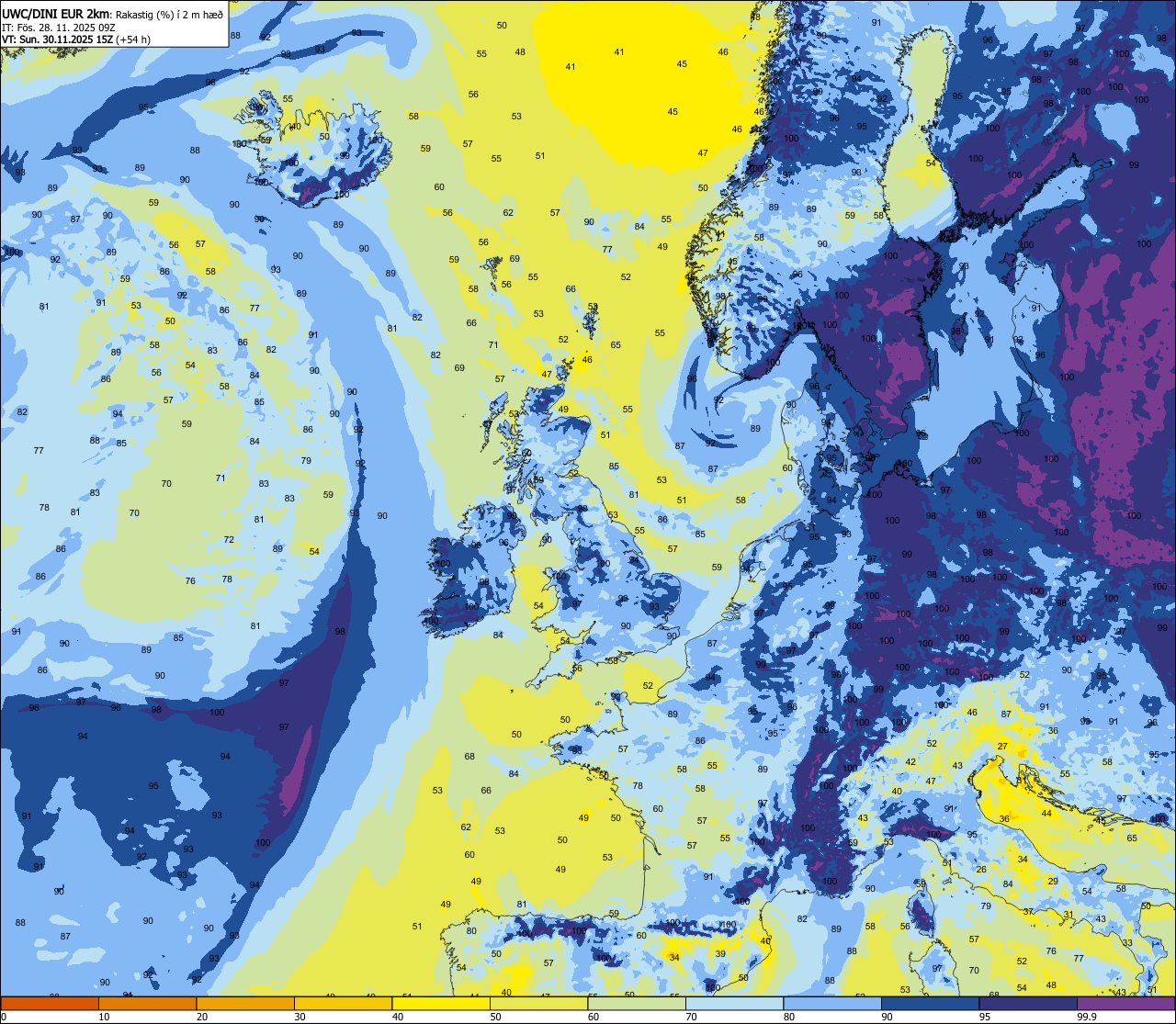Image resolution: width=1176 pixels, height=1024 pixels.
Task: Select the dark blue 90–95 legend swatch
Action: point(930,1003)
